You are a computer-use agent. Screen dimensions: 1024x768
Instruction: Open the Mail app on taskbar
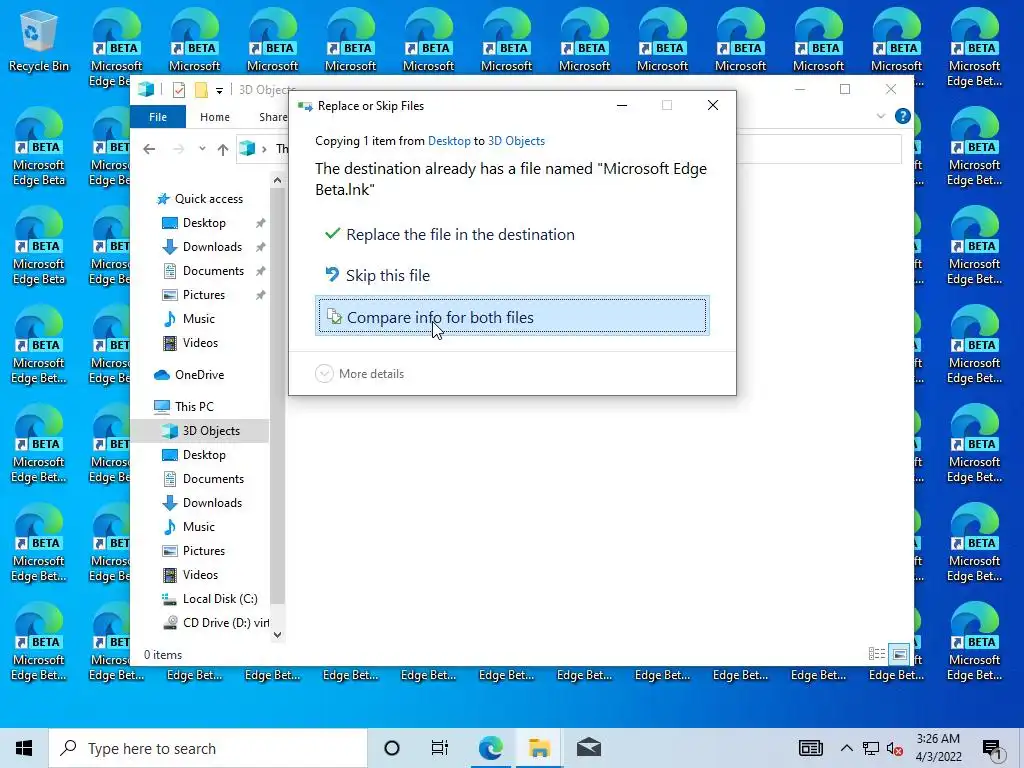pyautogui.click(x=588, y=748)
